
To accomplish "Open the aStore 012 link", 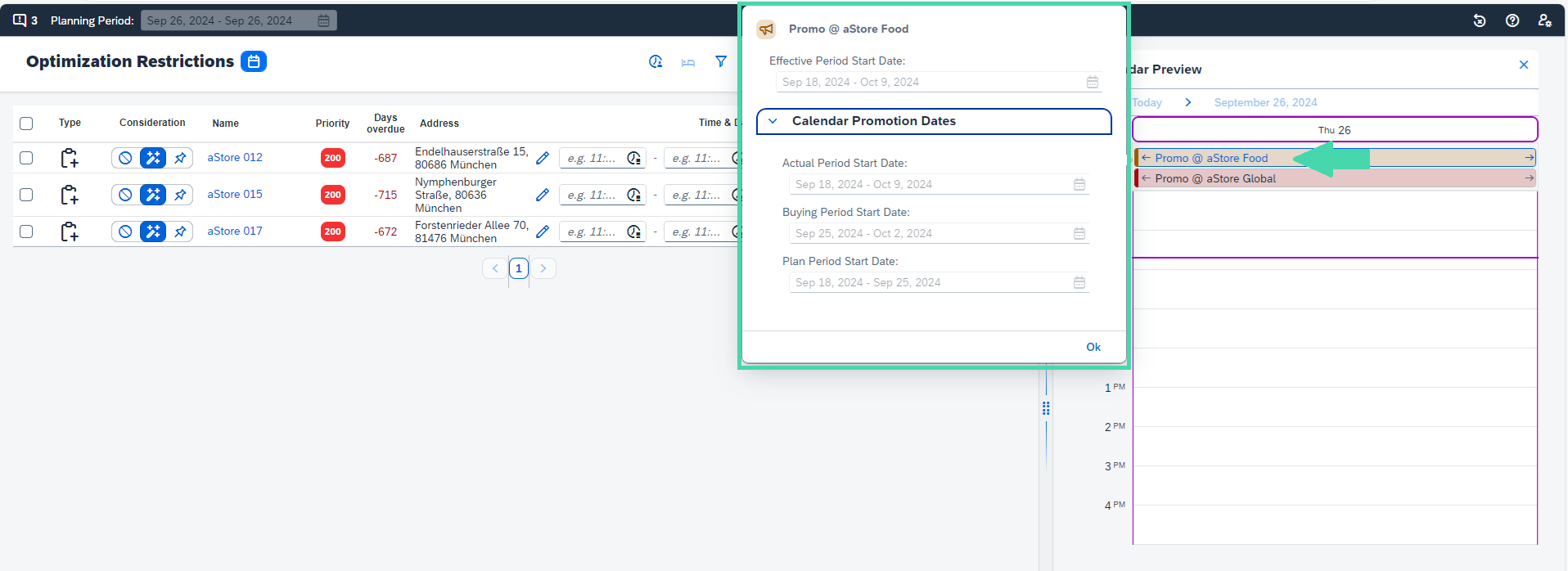I will tap(235, 157).
